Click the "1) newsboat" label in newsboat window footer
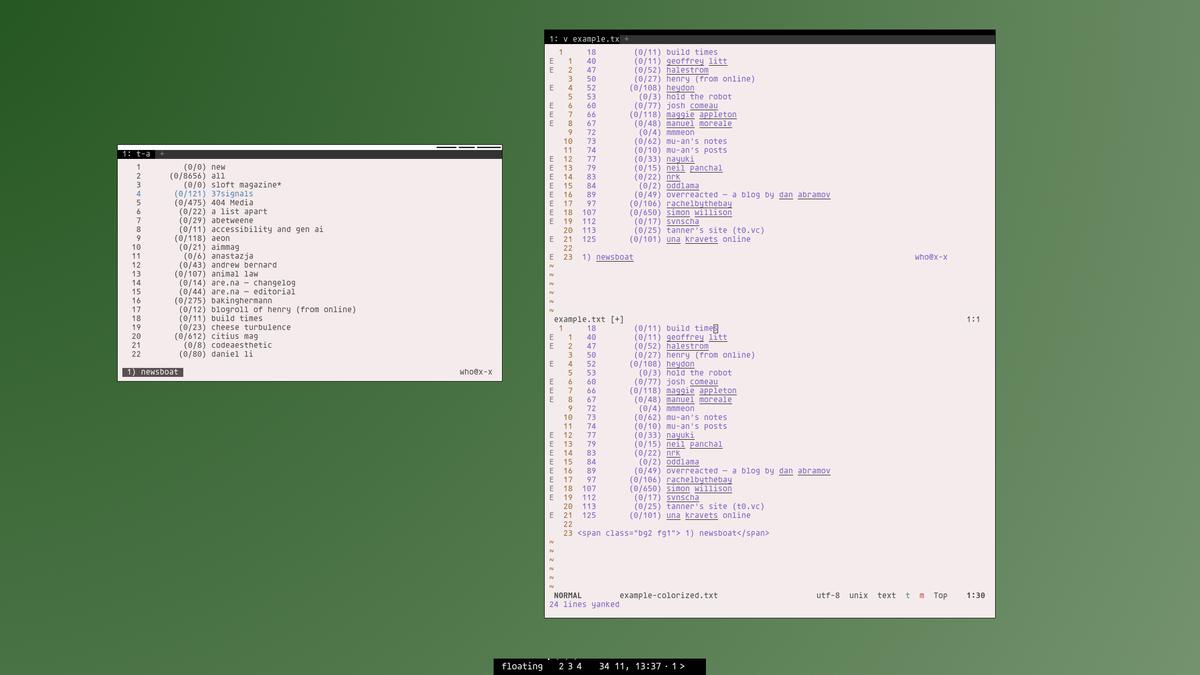Viewport: 1200px width, 675px height. click(153, 372)
